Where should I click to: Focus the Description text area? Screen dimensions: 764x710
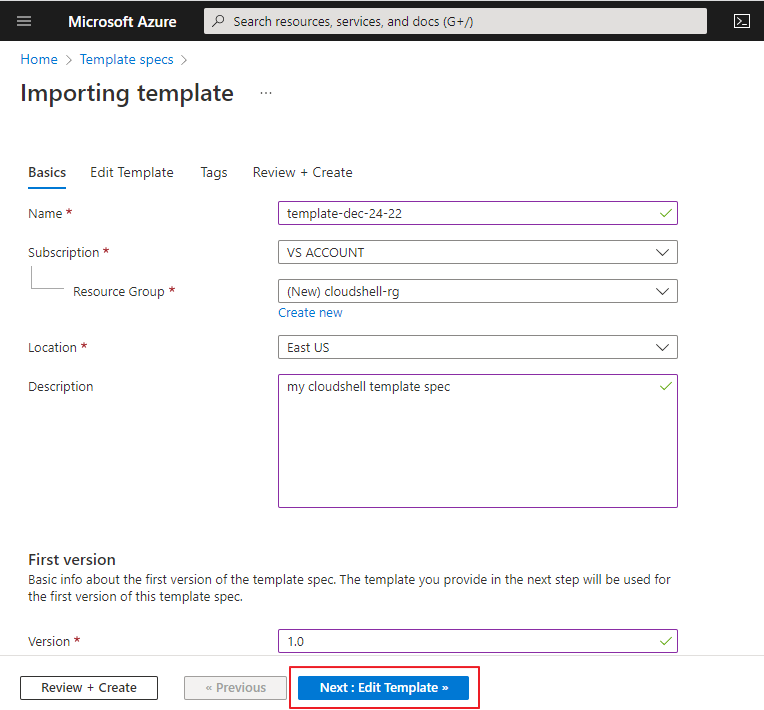pyautogui.click(x=477, y=441)
